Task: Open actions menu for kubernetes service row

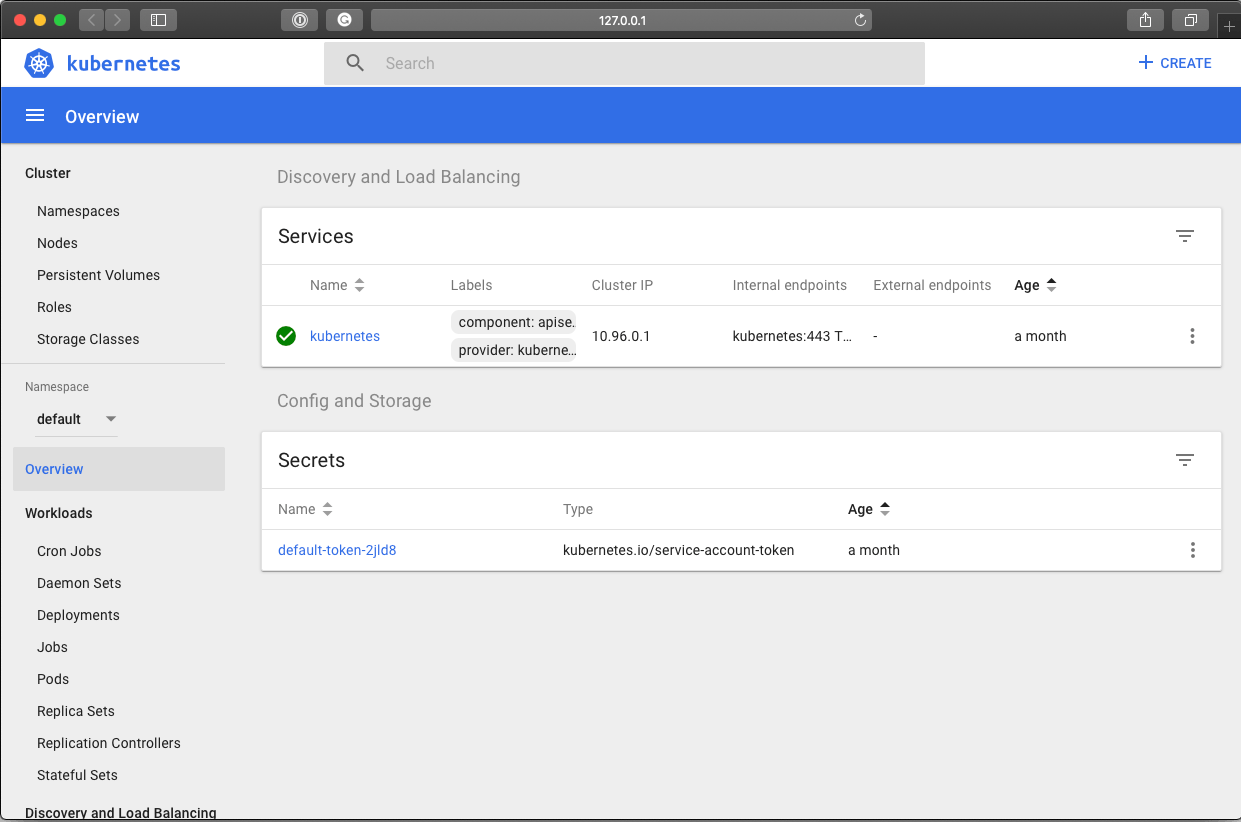Action: pyautogui.click(x=1192, y=336)
